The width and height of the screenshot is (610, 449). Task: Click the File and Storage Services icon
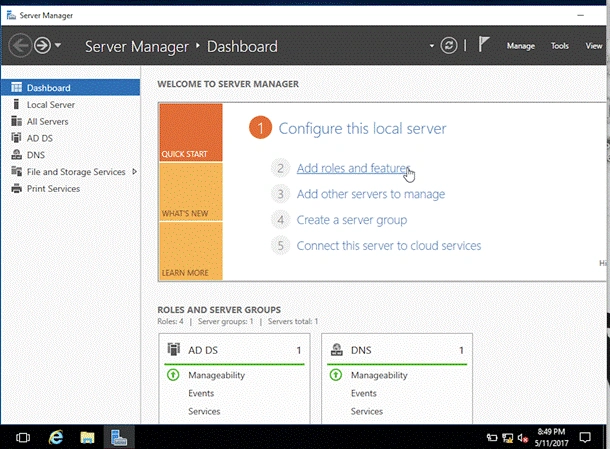tap(16, 171)
